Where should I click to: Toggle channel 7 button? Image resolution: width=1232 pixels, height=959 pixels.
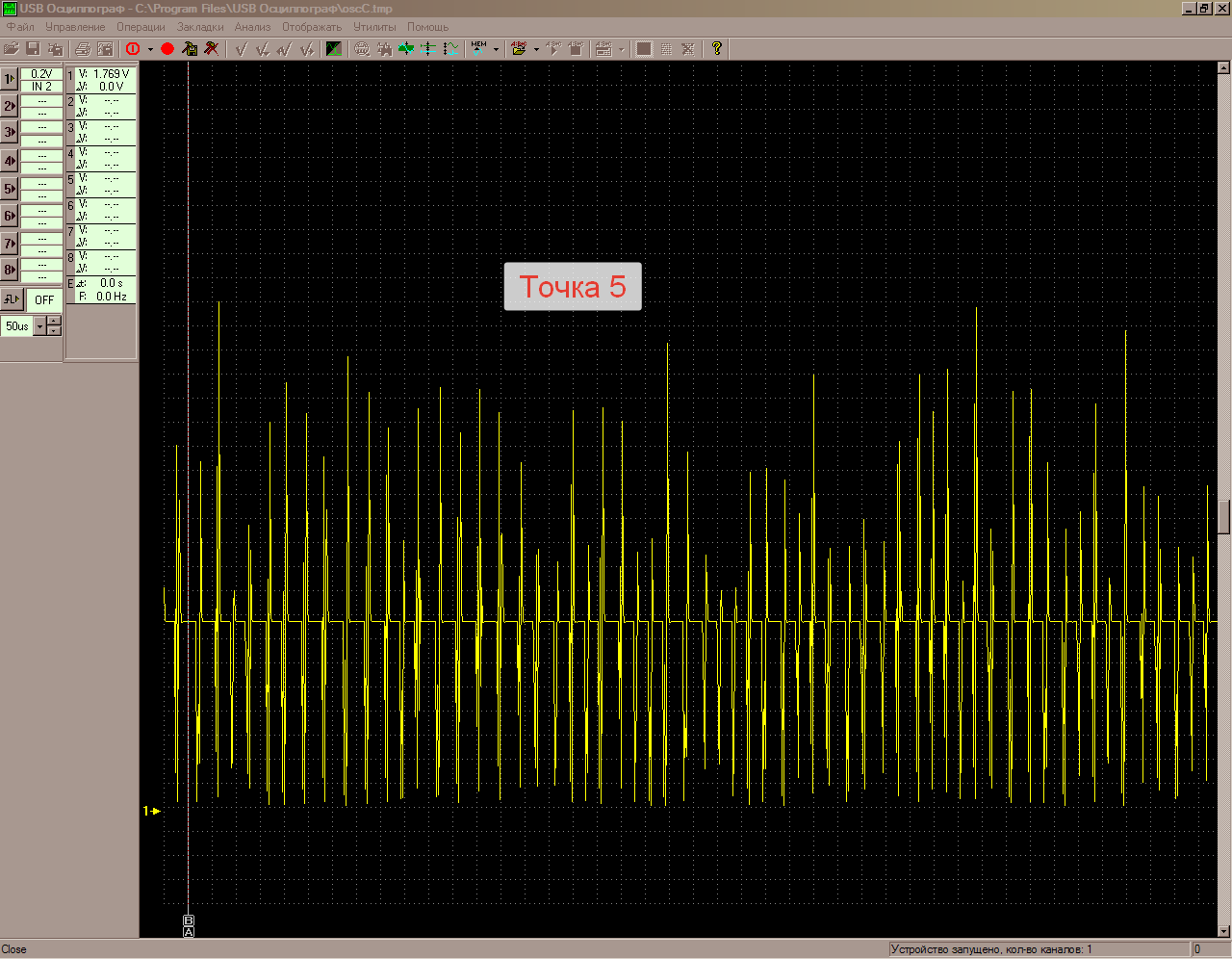click(x=10, y=244)
